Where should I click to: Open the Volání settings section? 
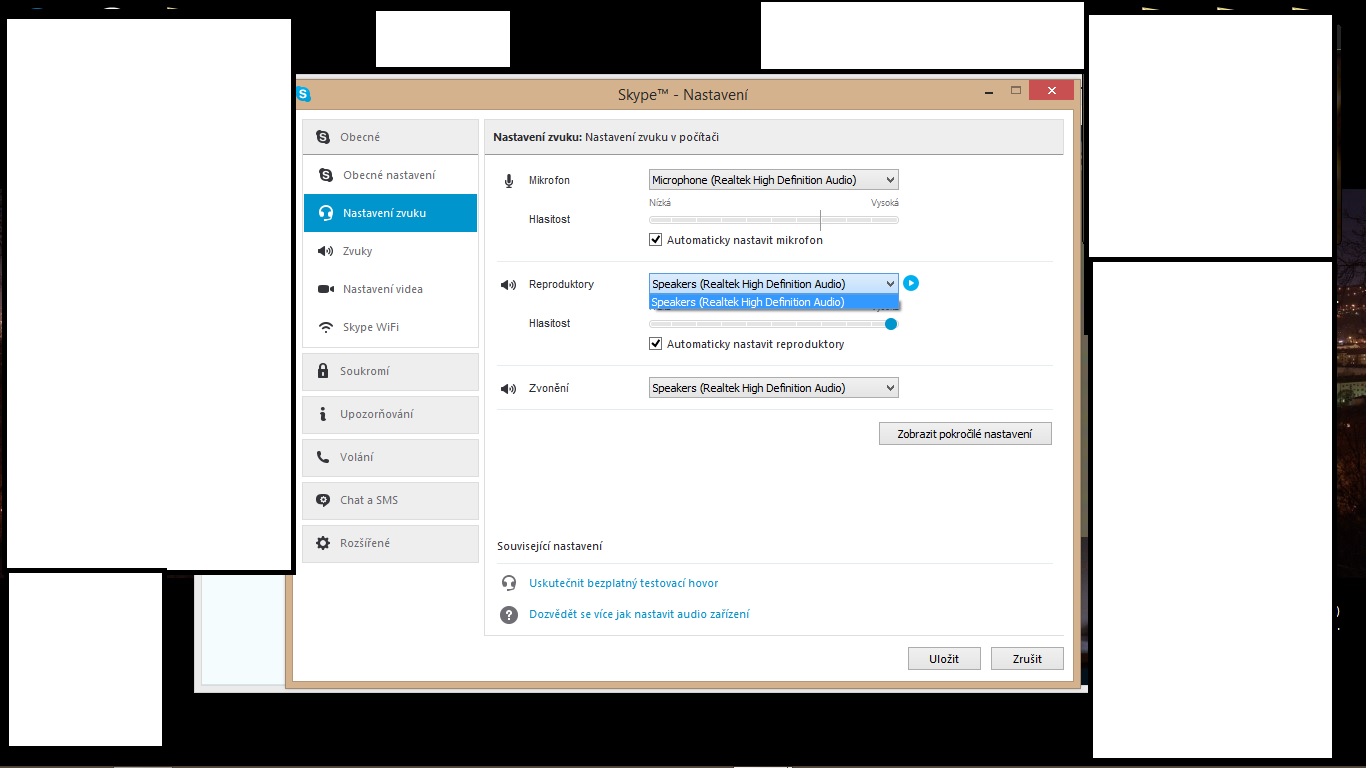pos(391,457)
